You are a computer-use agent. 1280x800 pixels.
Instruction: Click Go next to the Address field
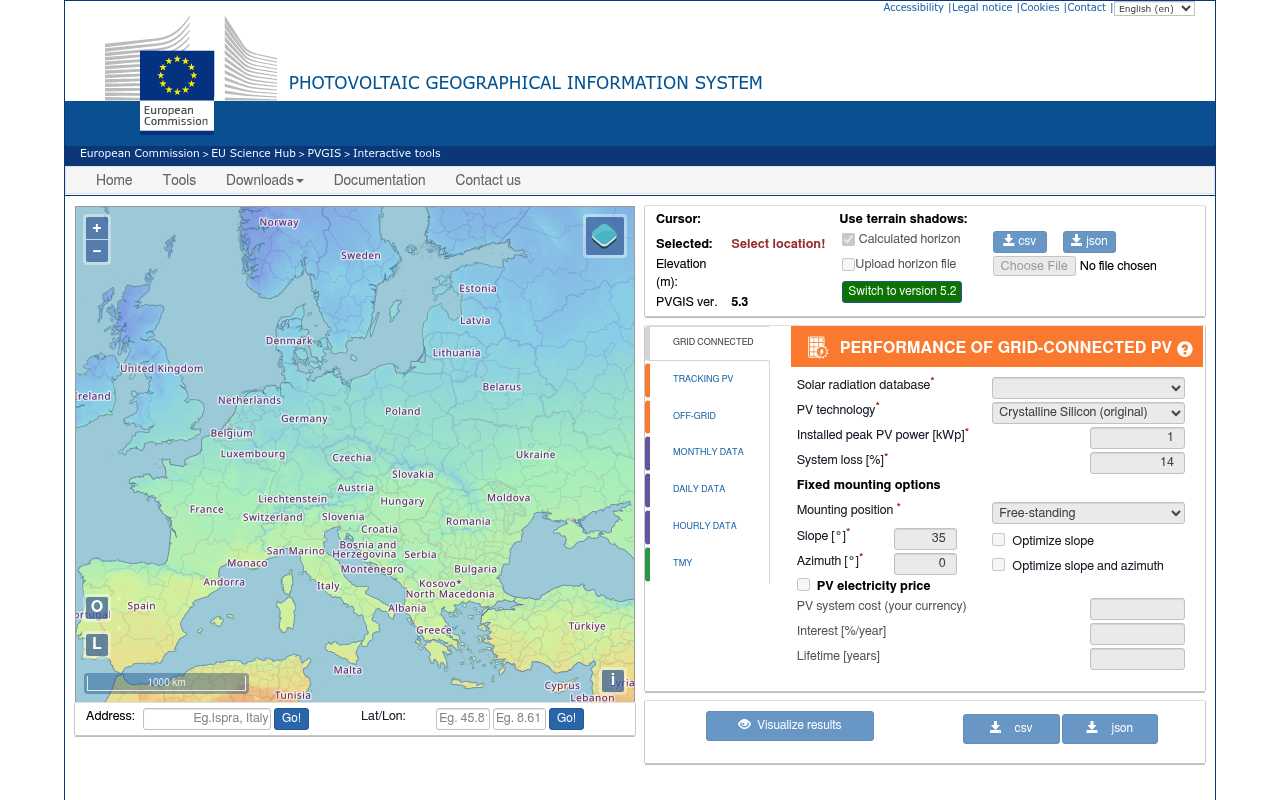291,719
